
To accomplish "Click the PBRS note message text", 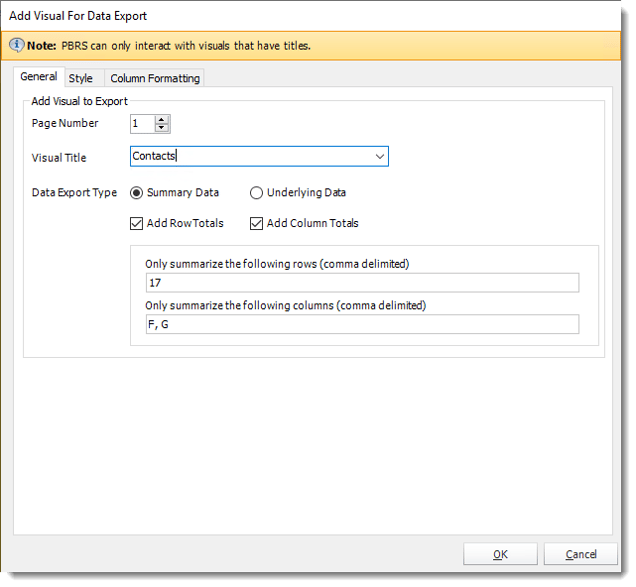I will (x=186, y=46).
